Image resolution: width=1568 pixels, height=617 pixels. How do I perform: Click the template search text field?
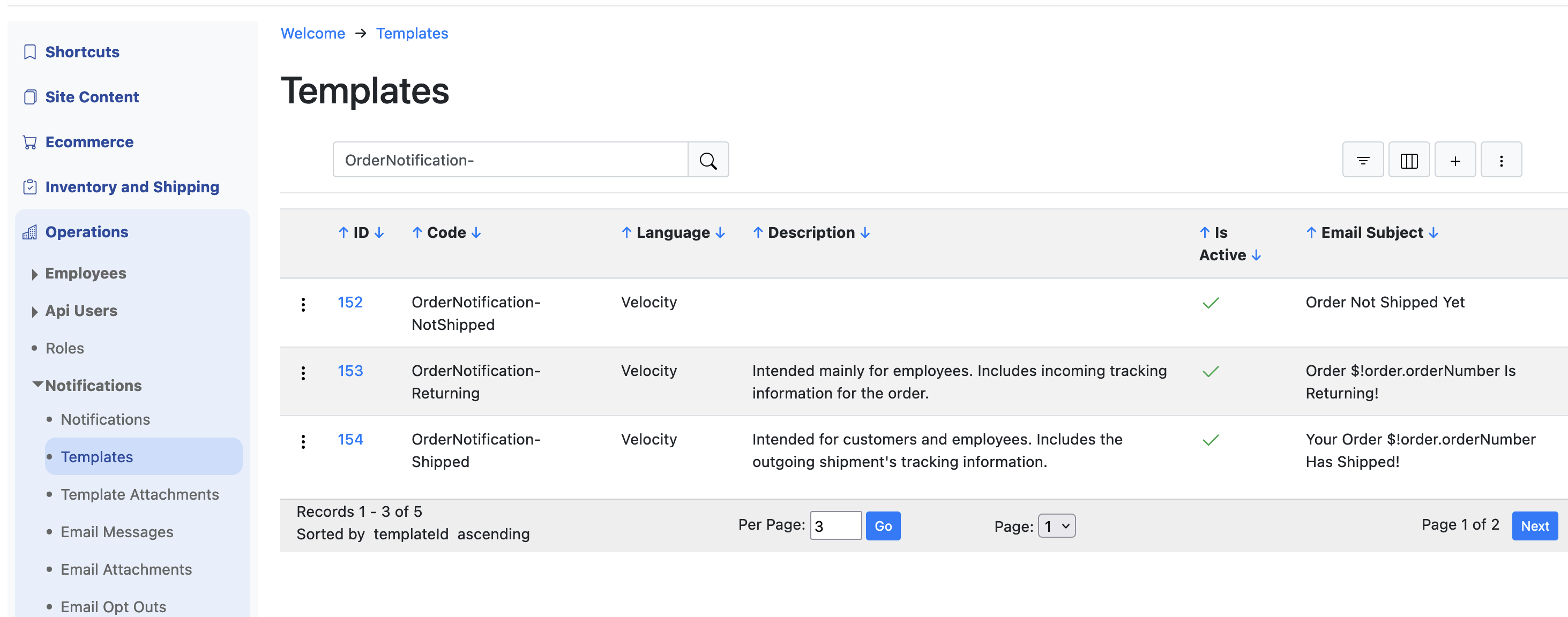(x=510, y=160)
